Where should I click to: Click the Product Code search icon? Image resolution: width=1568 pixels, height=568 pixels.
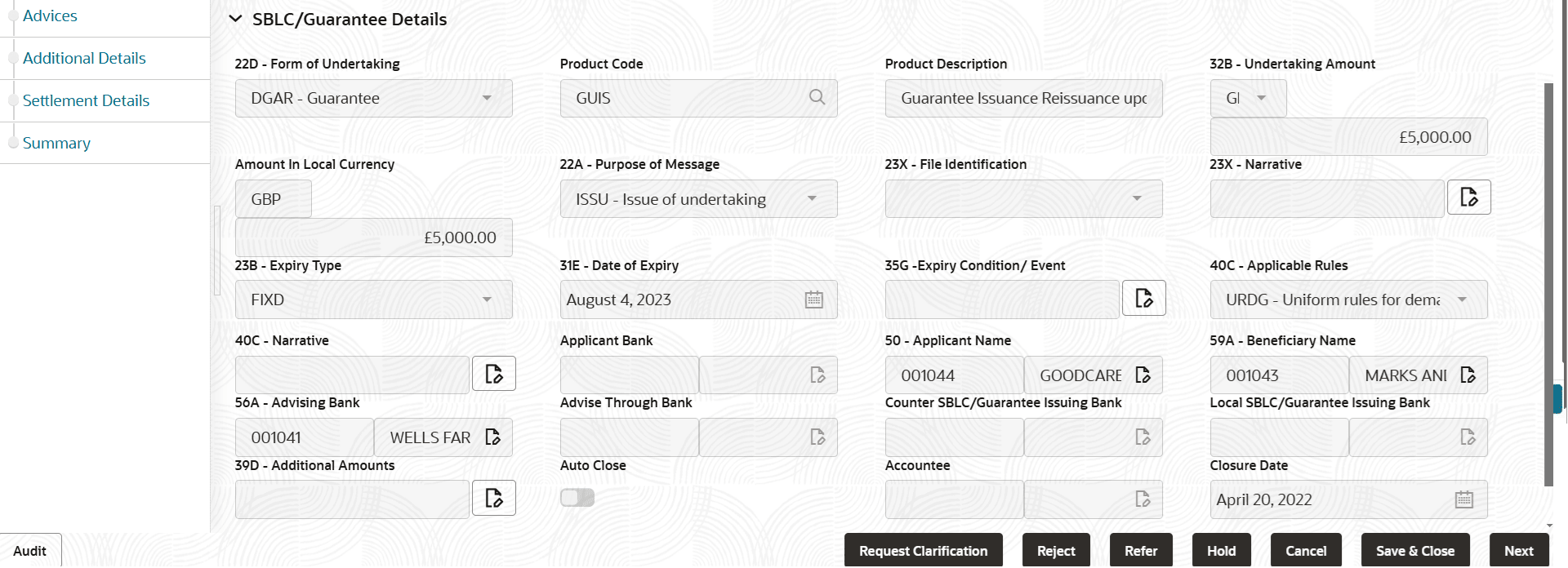click(x=817, y=98)
